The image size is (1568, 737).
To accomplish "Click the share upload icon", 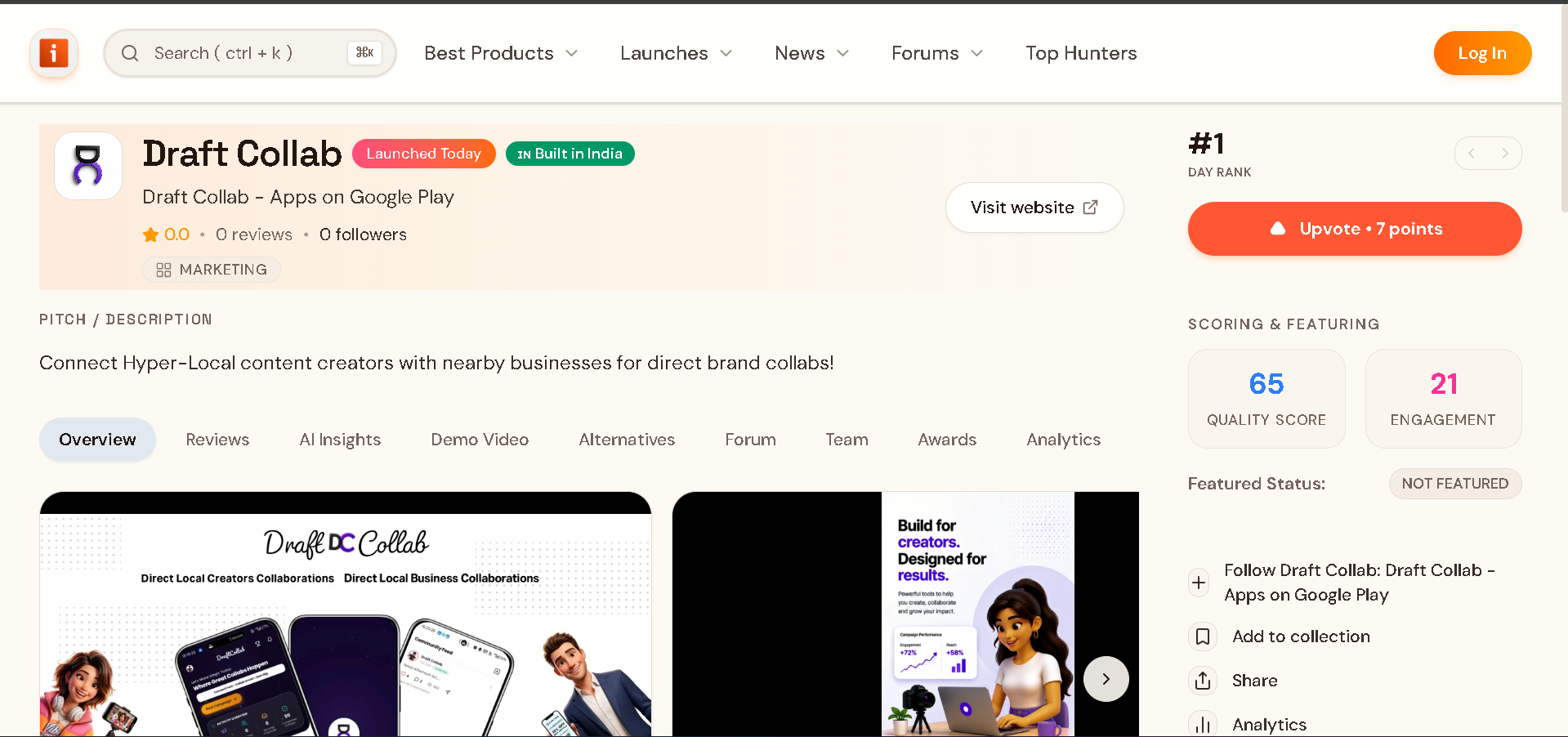I will (1203, 681).
